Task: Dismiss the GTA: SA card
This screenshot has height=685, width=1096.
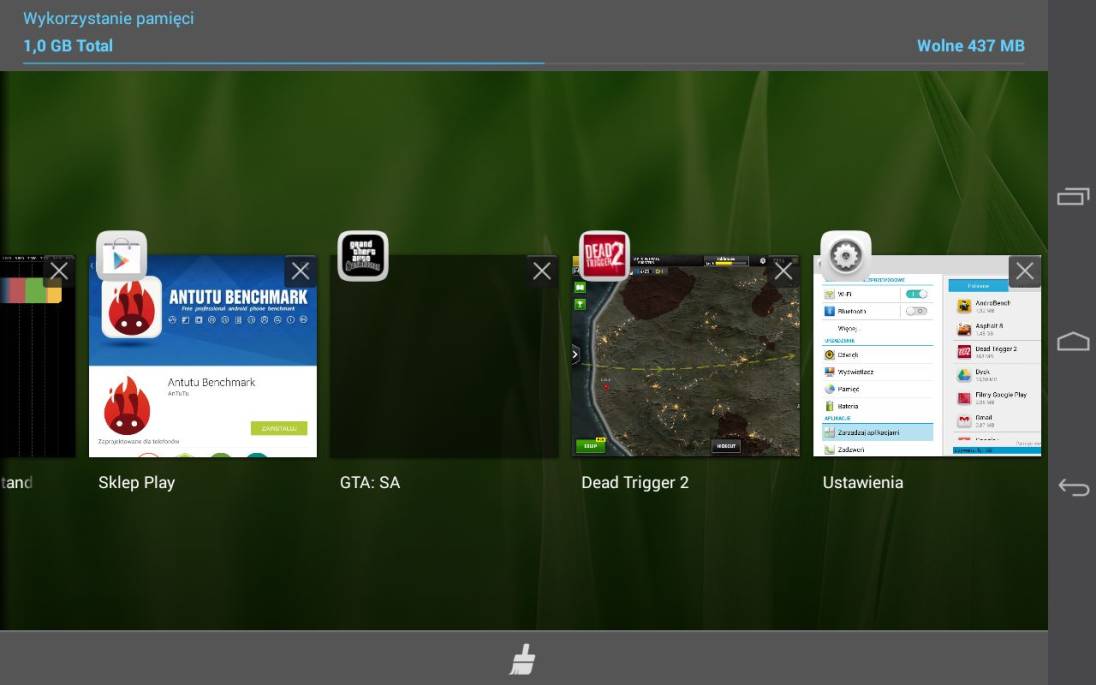Action: click(x=542, y=271)
